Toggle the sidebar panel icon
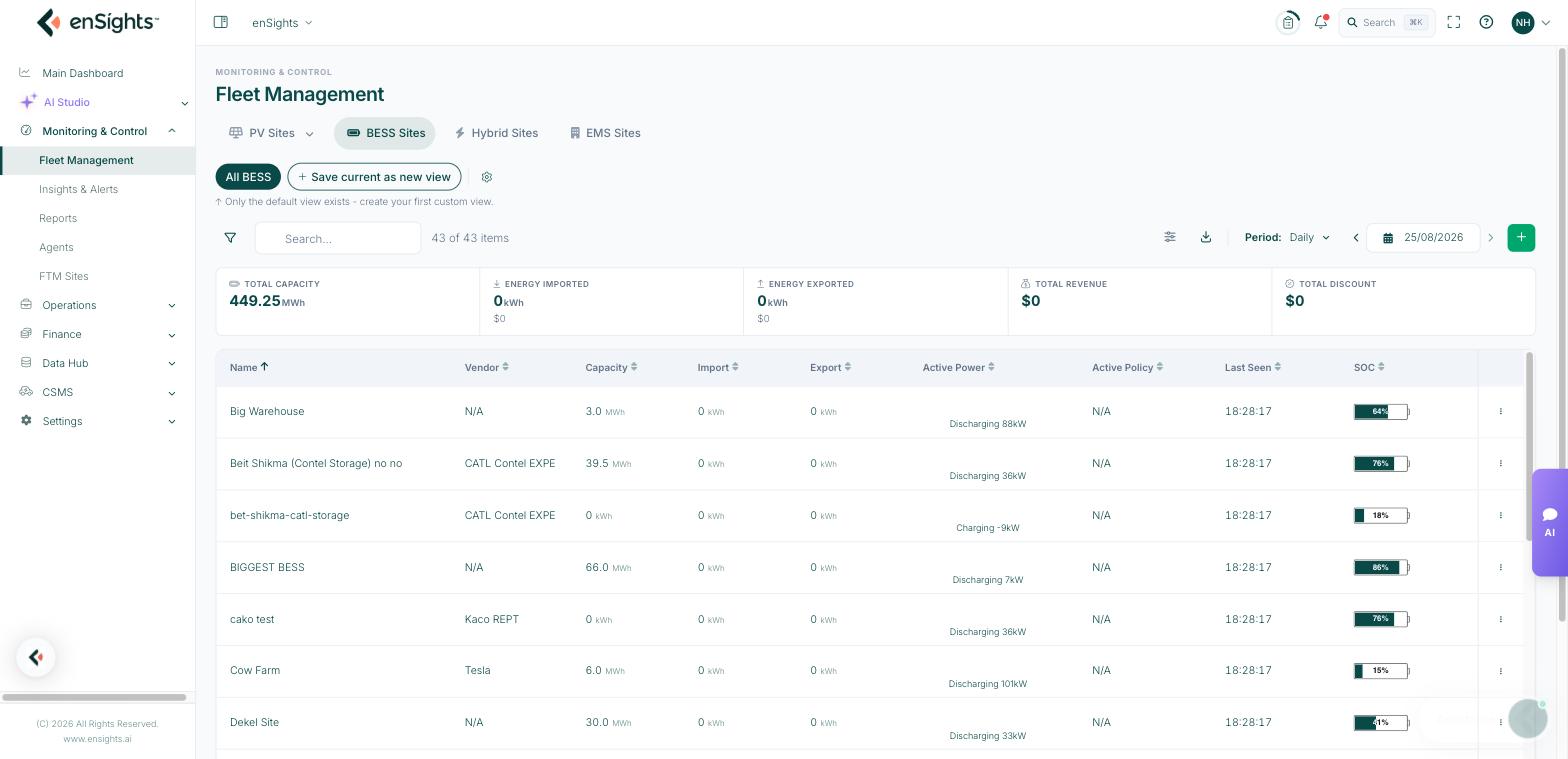Viewport: 1568px width, 759px height. 221,22
